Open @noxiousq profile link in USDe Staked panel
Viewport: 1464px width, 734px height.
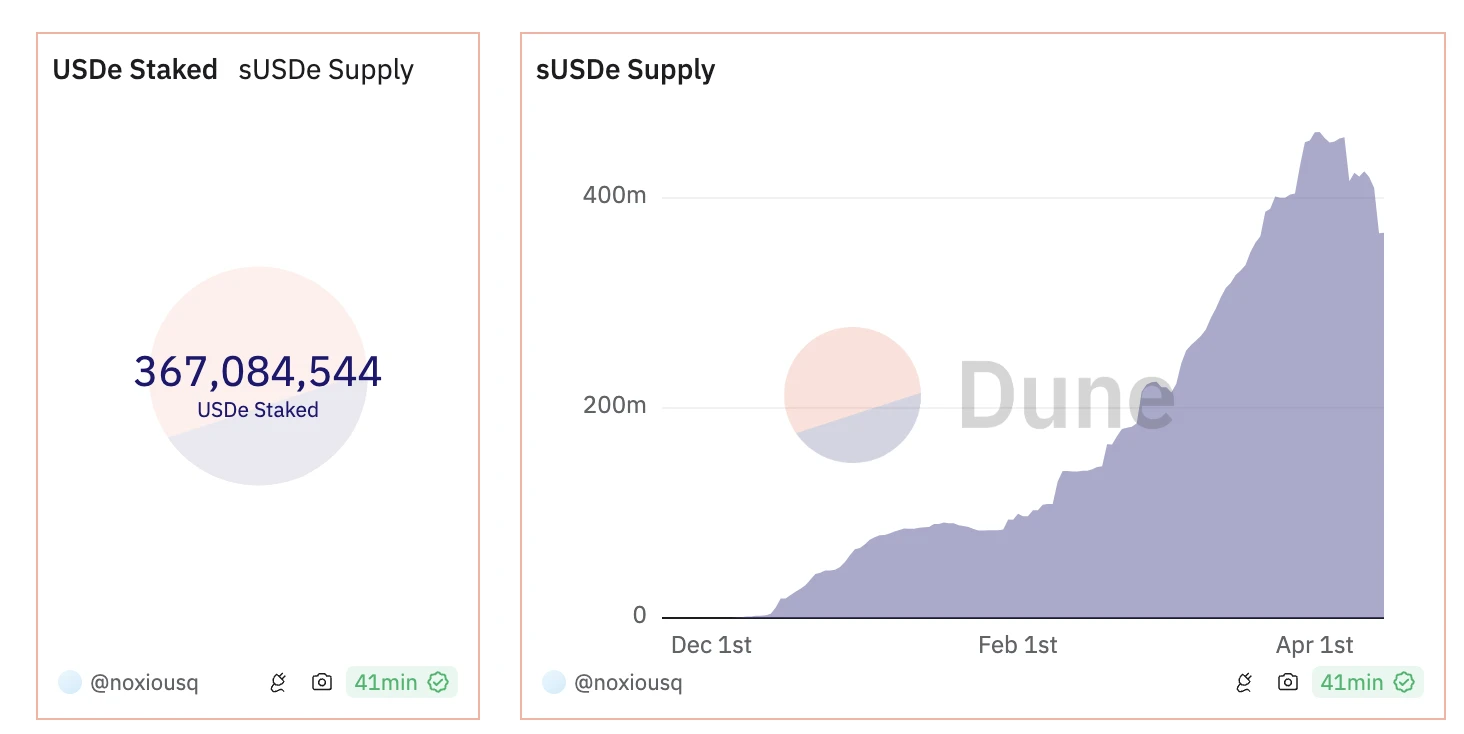click(x=144, y=683)
